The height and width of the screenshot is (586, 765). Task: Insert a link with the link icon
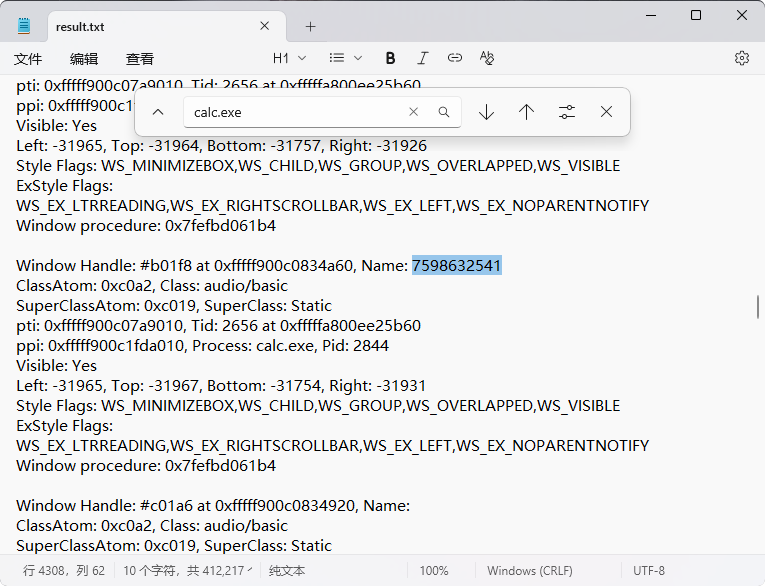tap(455, 59)
